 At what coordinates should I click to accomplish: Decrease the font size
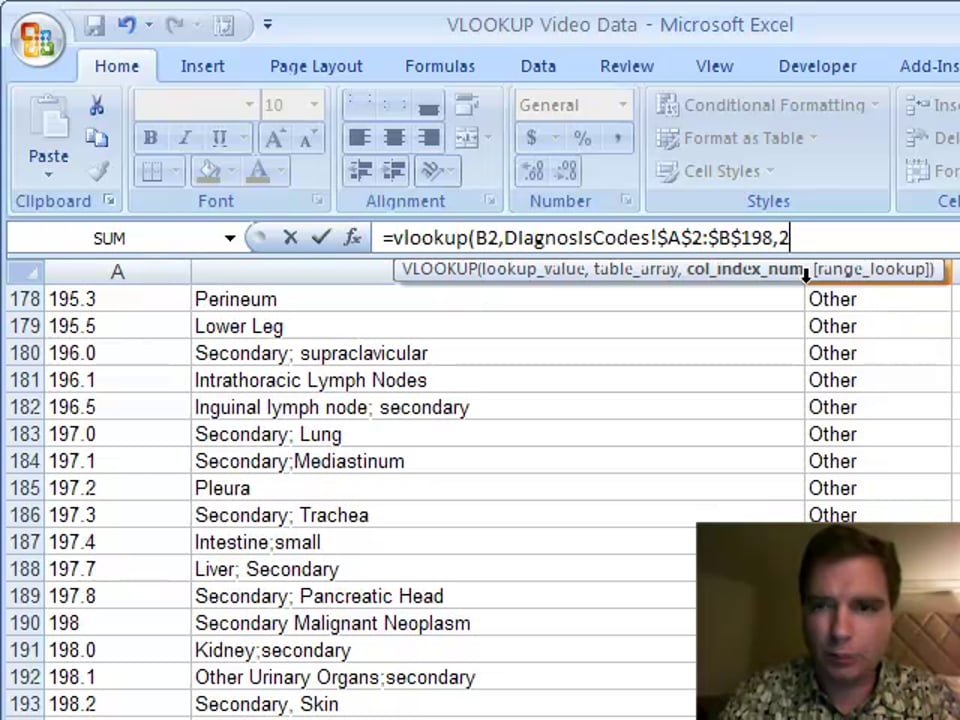(307, 139)
